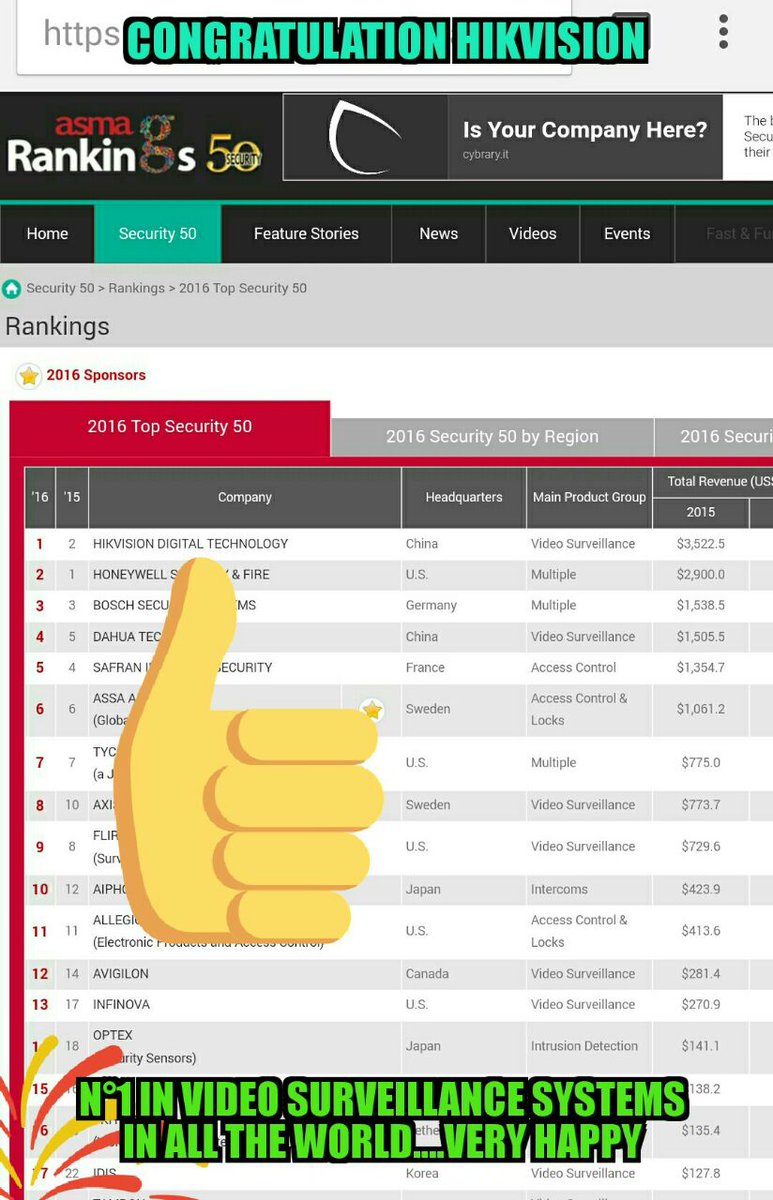Click the Total Revenue column header

coord(713,482)
